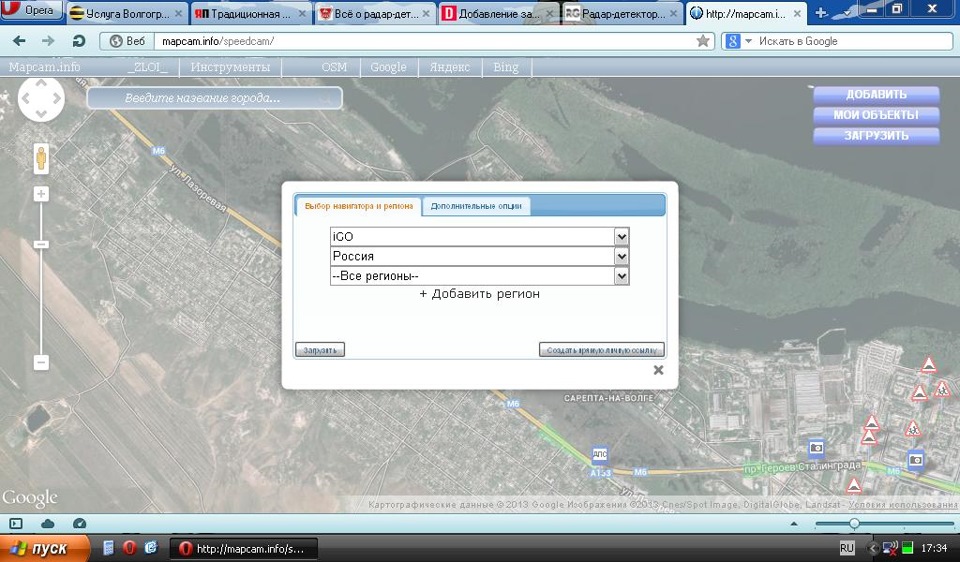The width and height of the screenshot is (960, 562).
Task: Select the Яндекс map layer
Action: (x=450, y=67)
